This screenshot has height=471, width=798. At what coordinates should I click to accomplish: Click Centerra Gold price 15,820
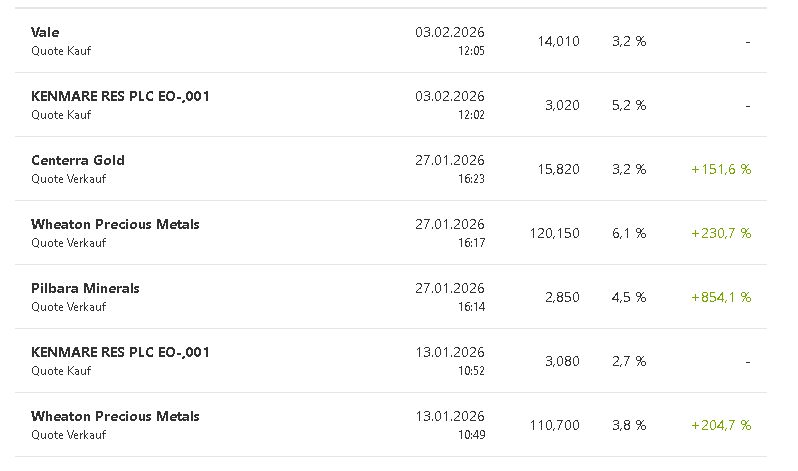[x=558, y=170]
